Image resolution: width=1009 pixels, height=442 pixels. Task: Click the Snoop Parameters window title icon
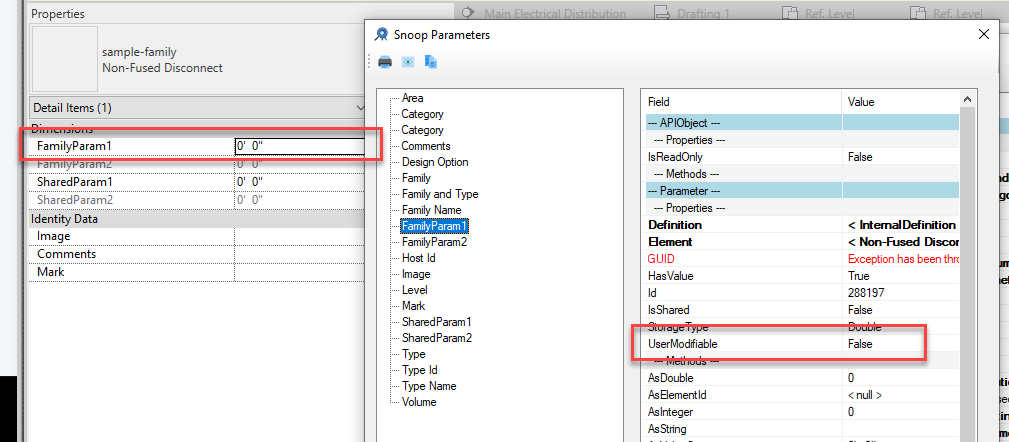382,35
